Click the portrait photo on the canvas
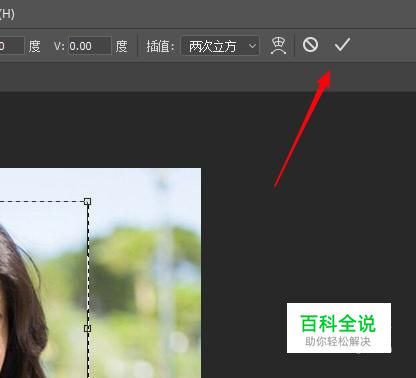The image size is (416, 378). tap(100, 273)
